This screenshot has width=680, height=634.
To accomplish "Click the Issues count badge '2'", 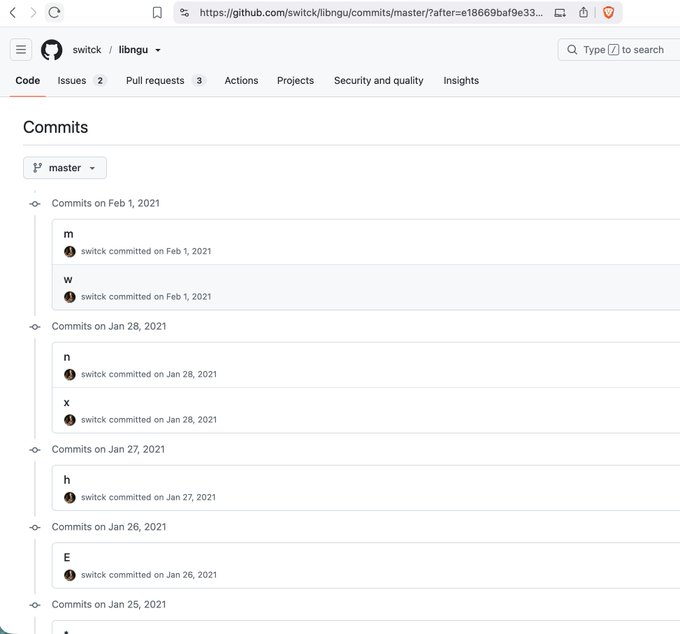I will tap(100, 81).
